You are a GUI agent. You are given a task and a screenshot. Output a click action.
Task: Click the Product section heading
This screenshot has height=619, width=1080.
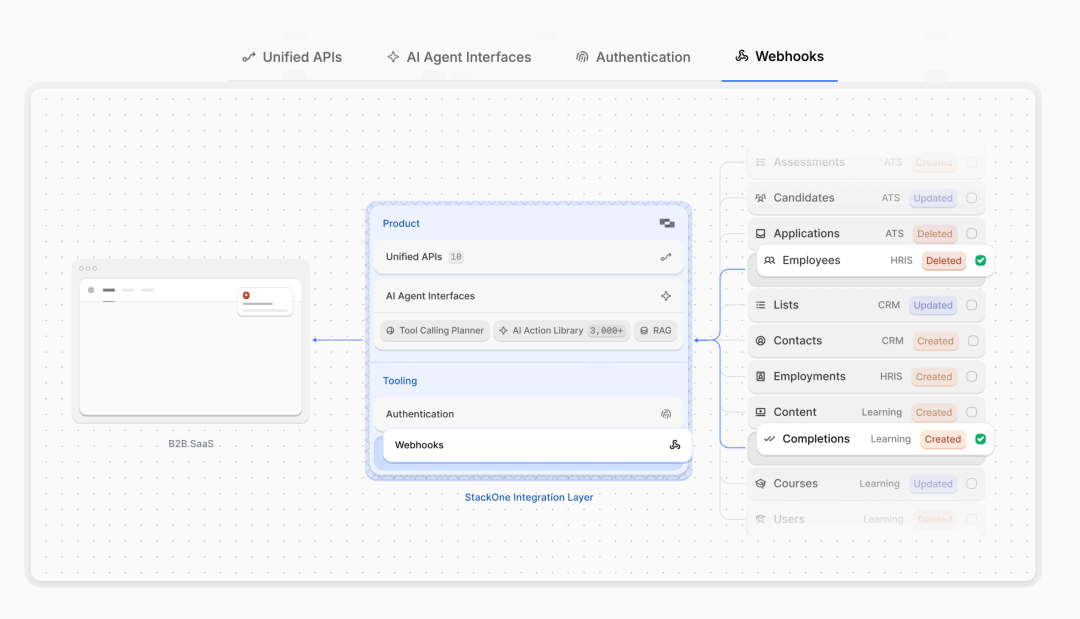[x=401, y=224]
